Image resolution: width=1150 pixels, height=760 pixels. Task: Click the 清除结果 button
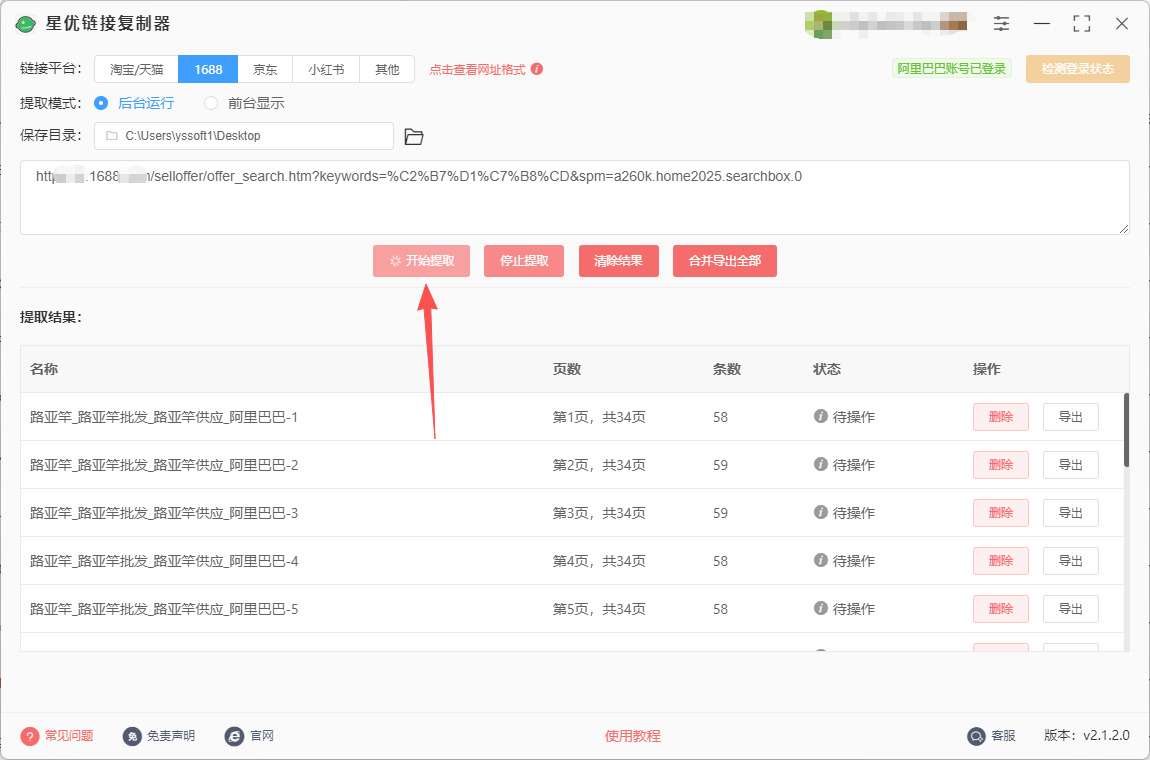click(x=619, y=261)
